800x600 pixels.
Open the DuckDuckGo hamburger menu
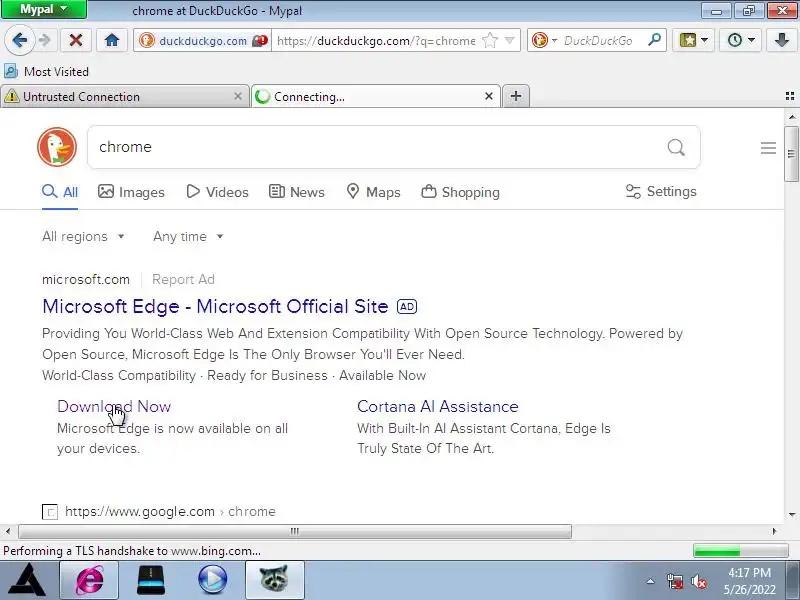[768, 148]
